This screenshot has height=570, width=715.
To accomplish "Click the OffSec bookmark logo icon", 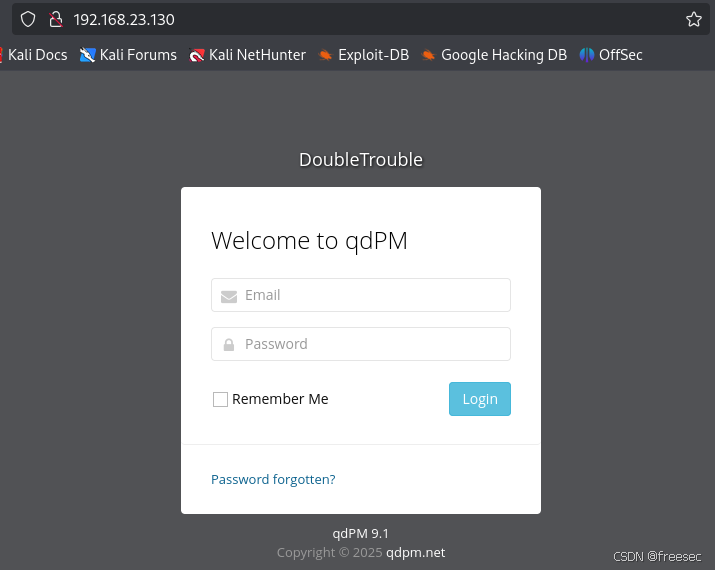I will point(586,55).
